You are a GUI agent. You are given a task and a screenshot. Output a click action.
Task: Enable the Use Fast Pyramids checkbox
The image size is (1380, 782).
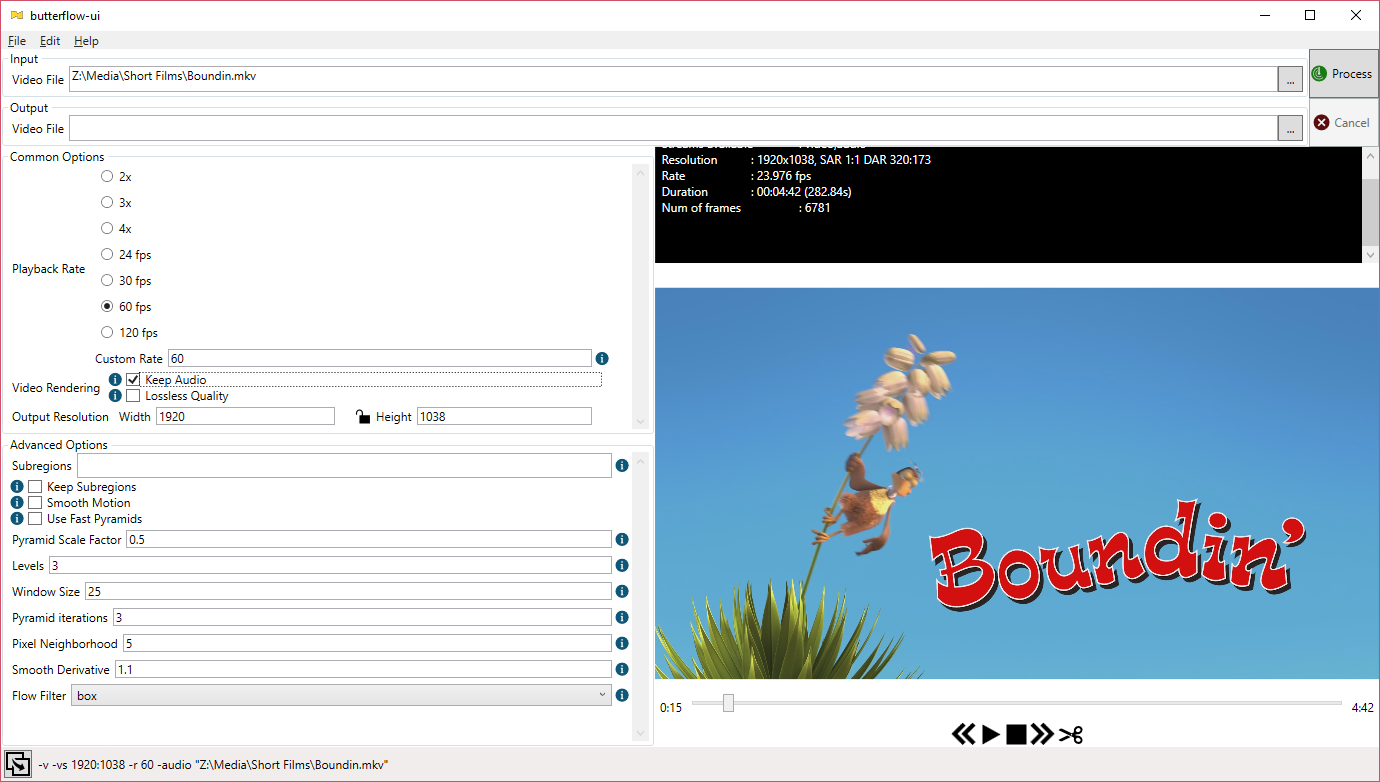pyautogui.click(x=35, y=519)
